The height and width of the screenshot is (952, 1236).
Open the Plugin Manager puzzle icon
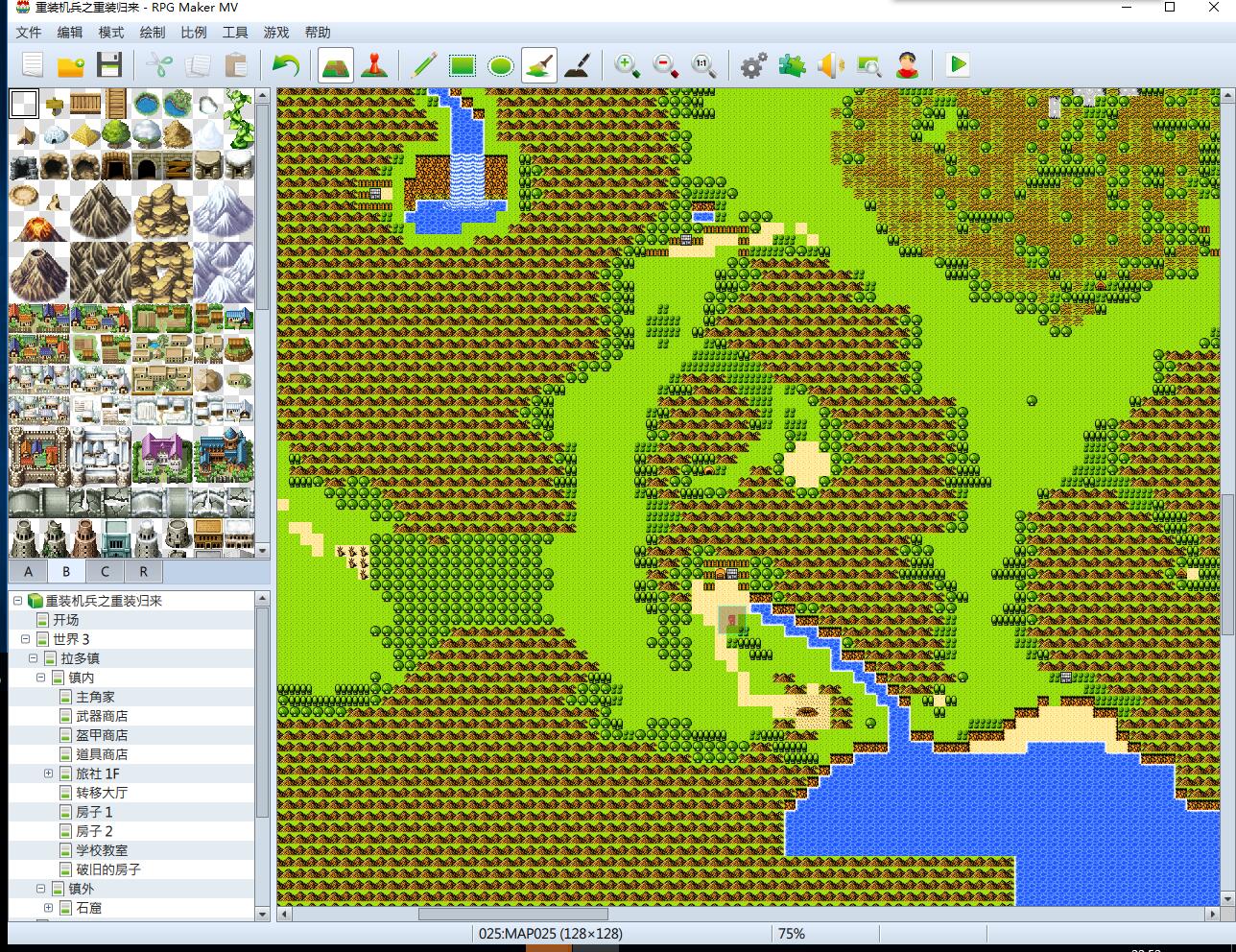(x=793, y=65)
